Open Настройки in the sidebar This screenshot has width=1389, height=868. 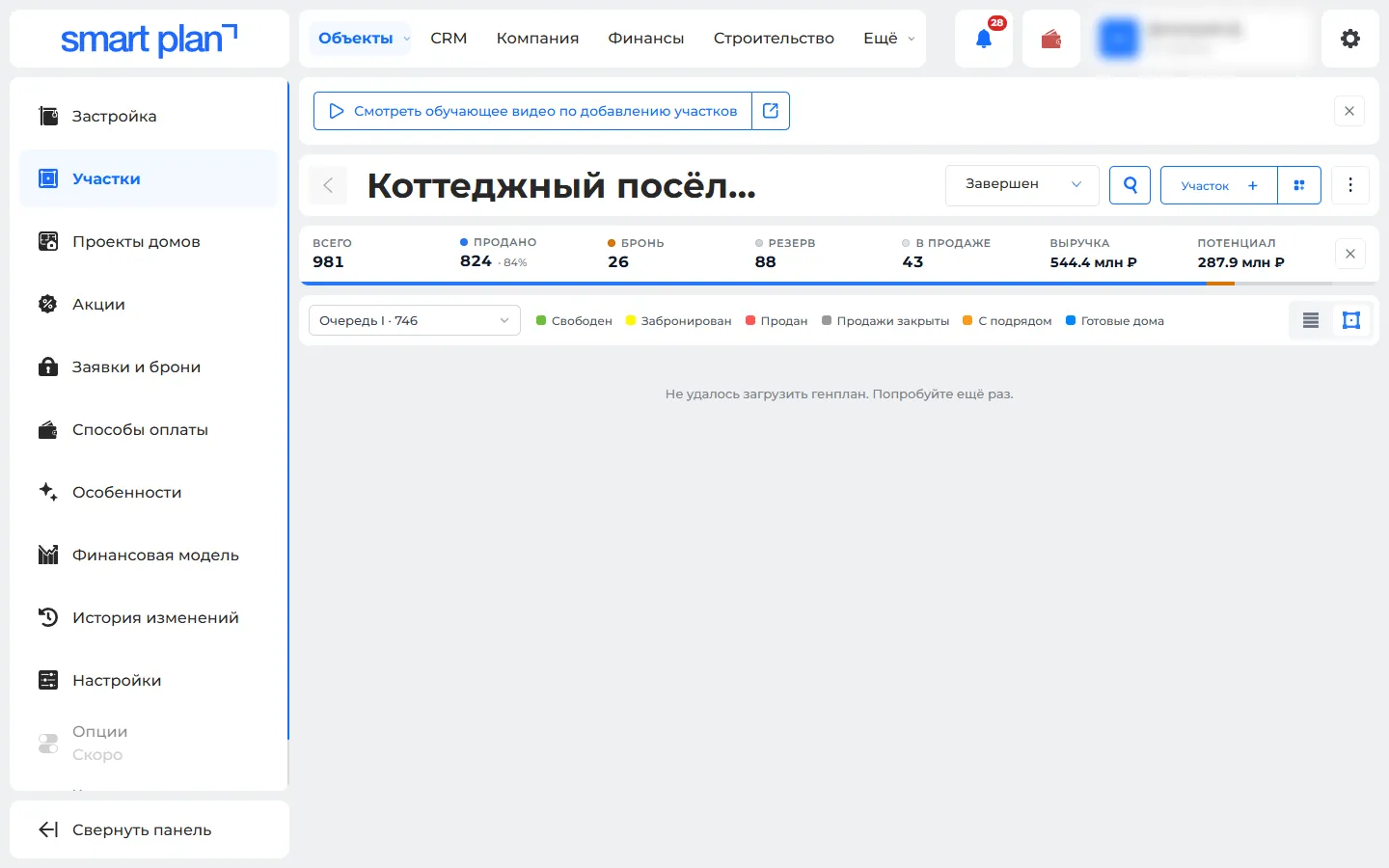149,680
